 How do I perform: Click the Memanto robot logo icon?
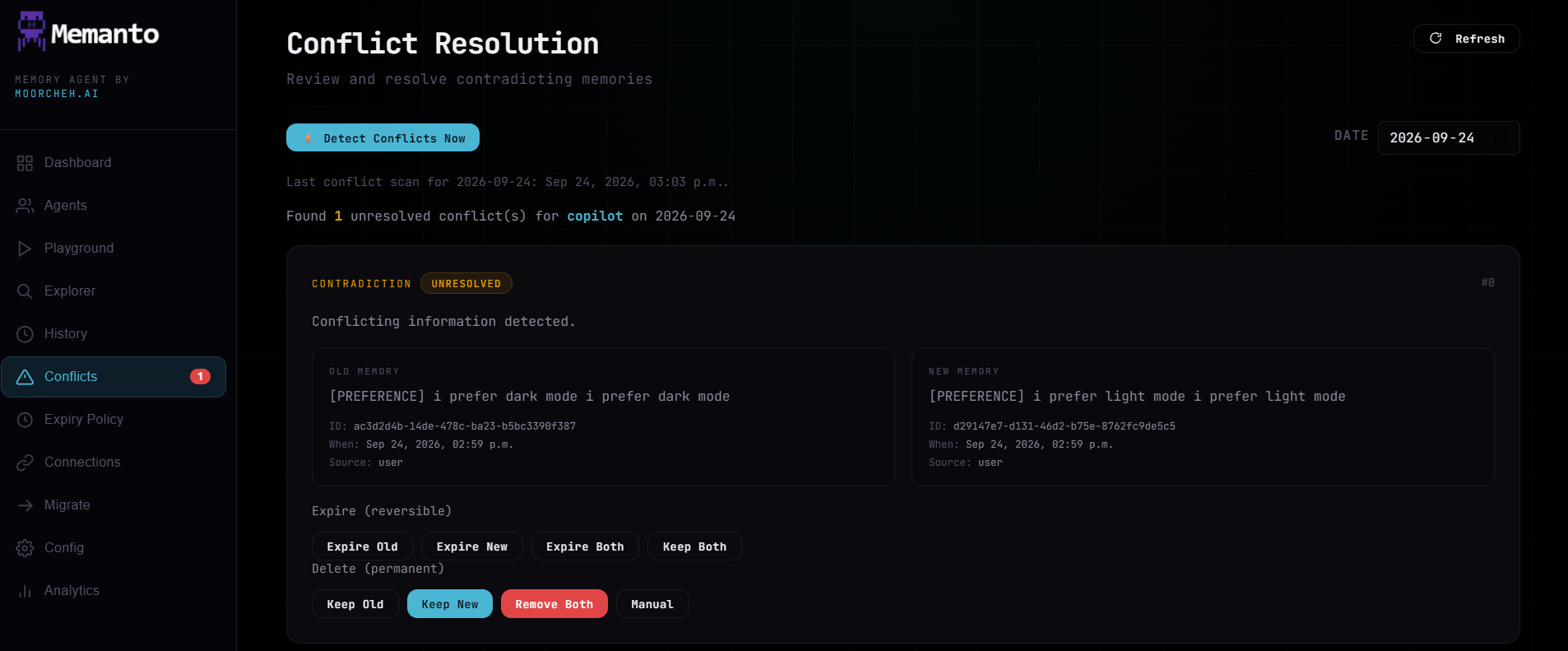click(x=31, y=30)
